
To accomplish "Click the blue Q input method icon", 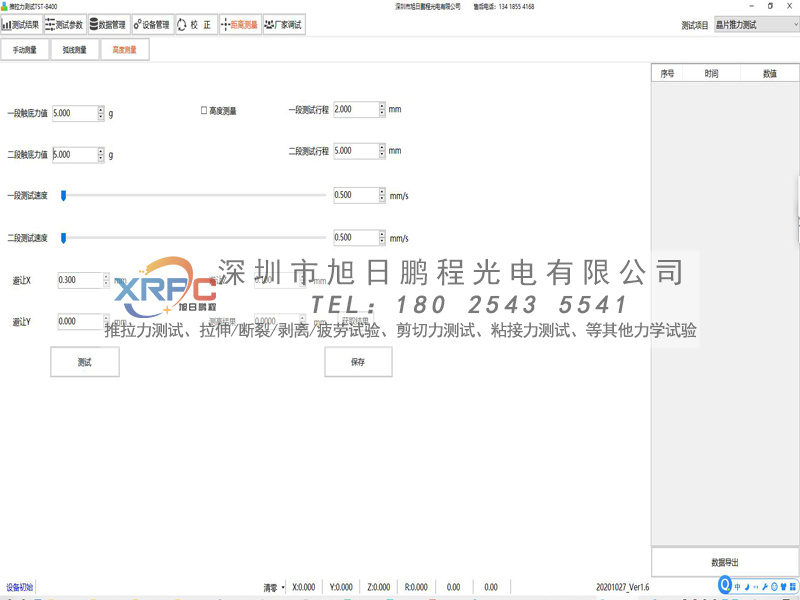I will coord(724,585).
